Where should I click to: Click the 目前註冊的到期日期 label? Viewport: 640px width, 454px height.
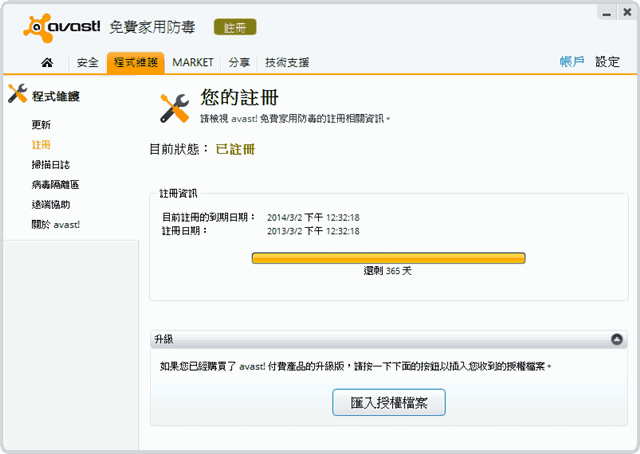tap(209, 217)
